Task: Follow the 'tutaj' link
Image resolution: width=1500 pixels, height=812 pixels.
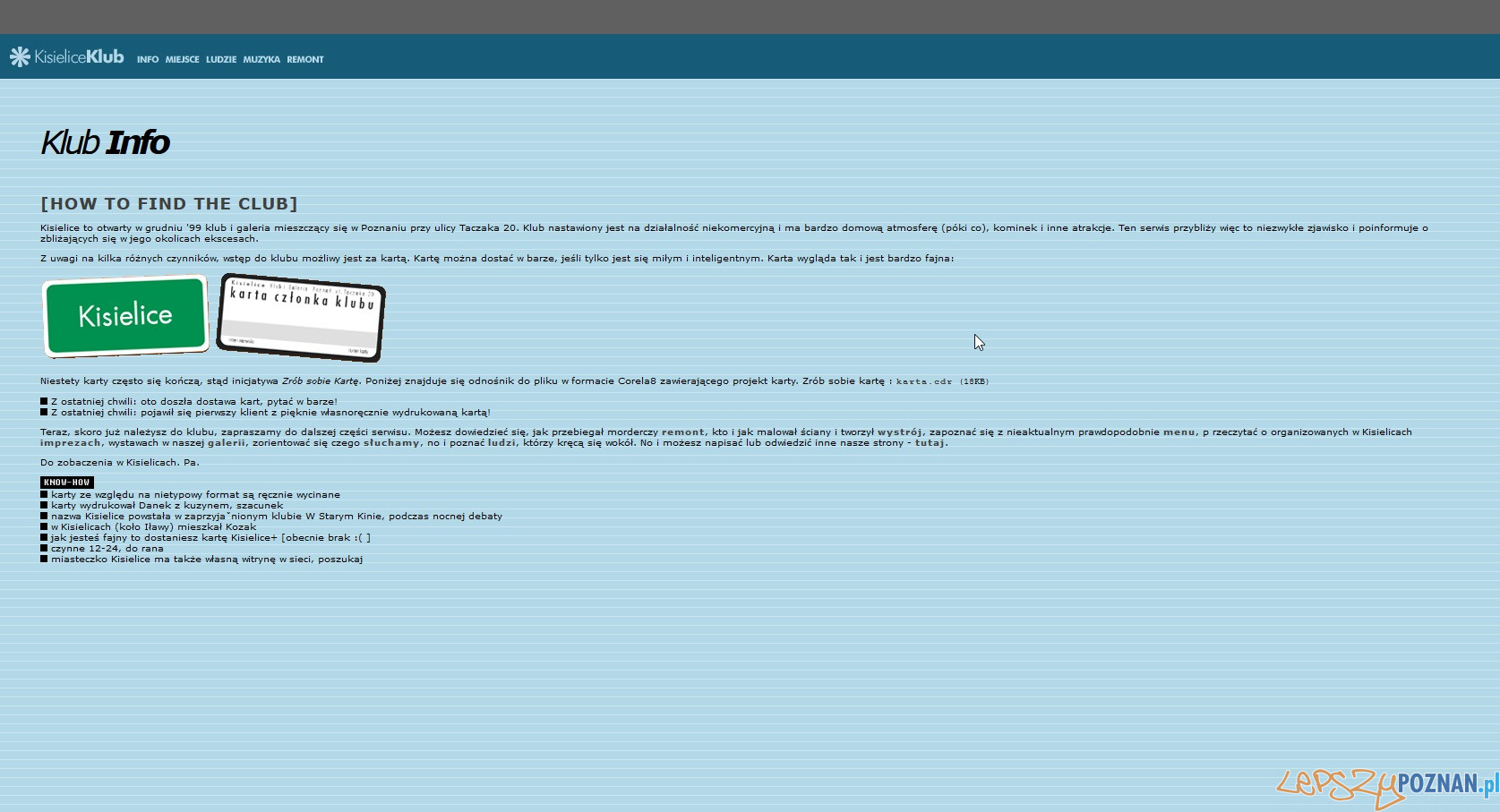Action: tap(931, 442)
